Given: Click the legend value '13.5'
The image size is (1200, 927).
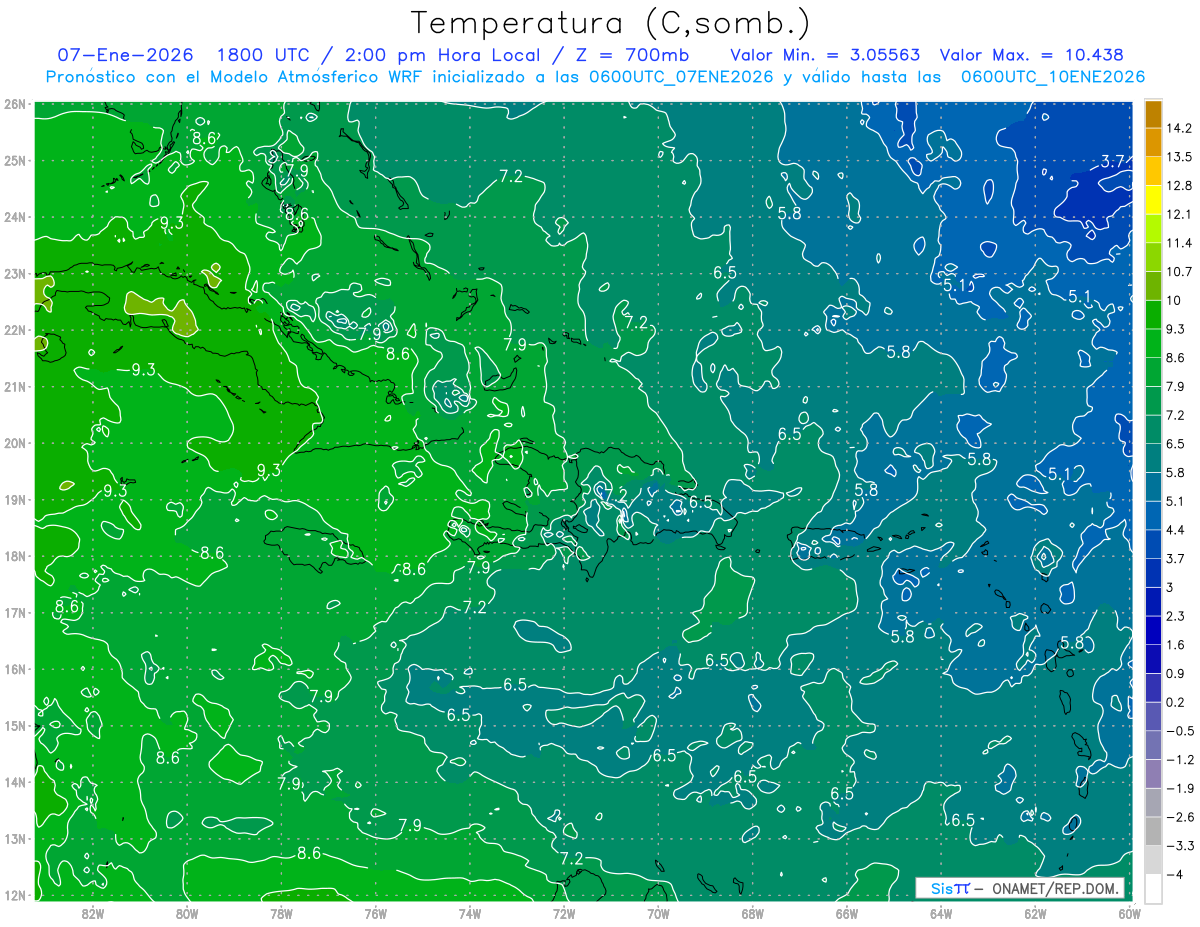Looking at the screenshot, I should (1179, 157).
